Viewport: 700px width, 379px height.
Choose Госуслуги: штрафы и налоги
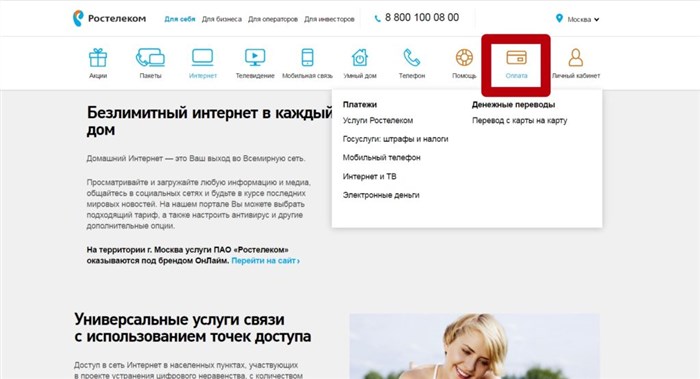(x=396, y=139)
